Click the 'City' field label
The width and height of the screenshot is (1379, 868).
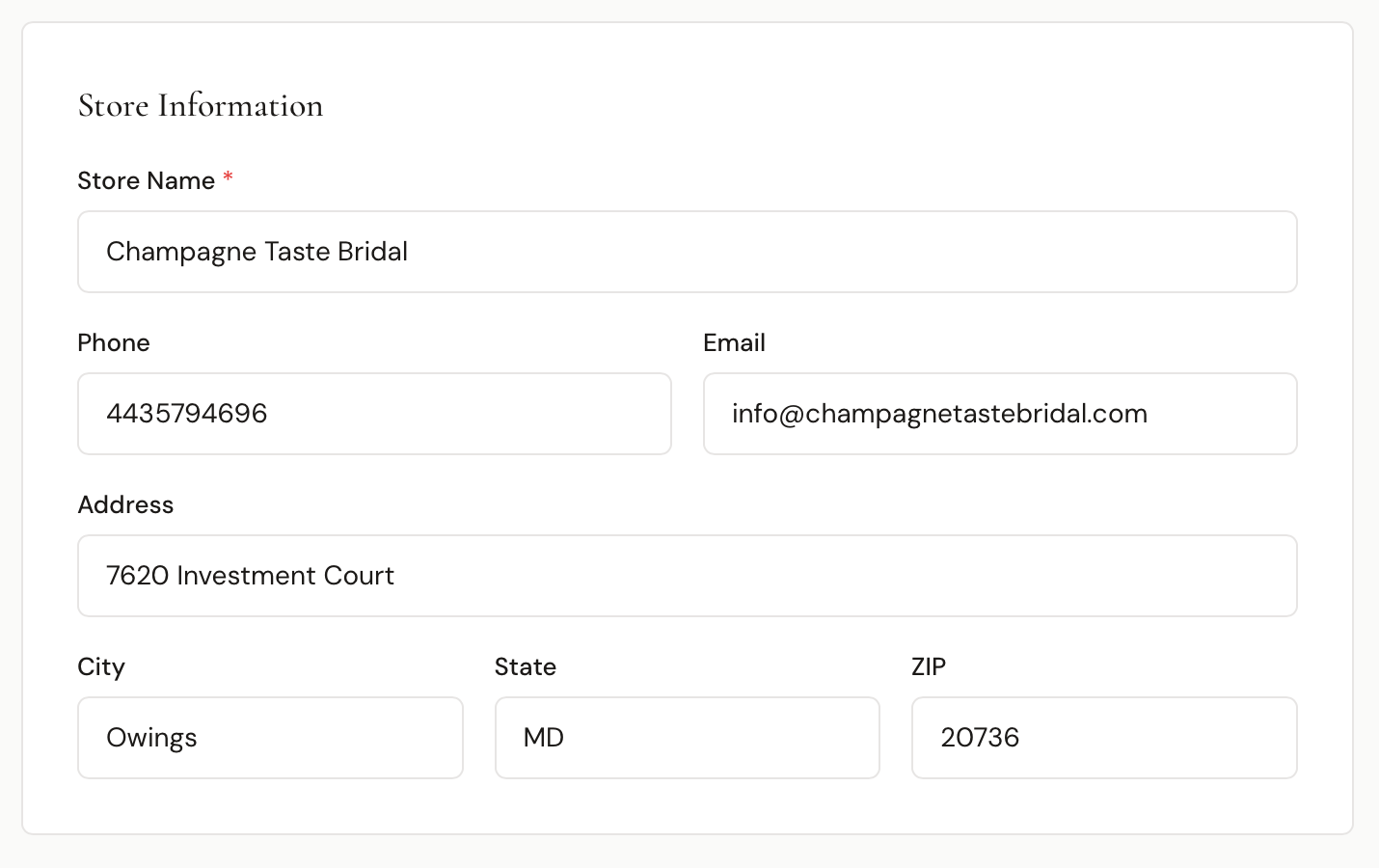click(101, 667)
